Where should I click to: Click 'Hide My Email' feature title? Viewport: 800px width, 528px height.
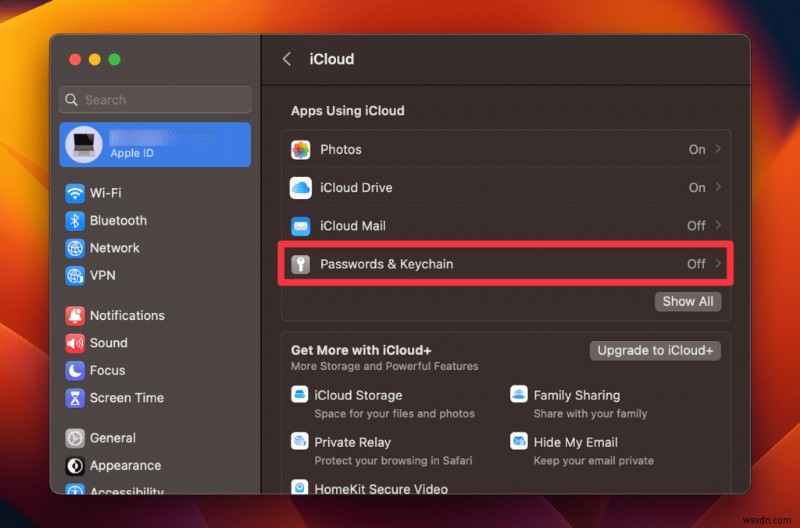tap(576, 442)
